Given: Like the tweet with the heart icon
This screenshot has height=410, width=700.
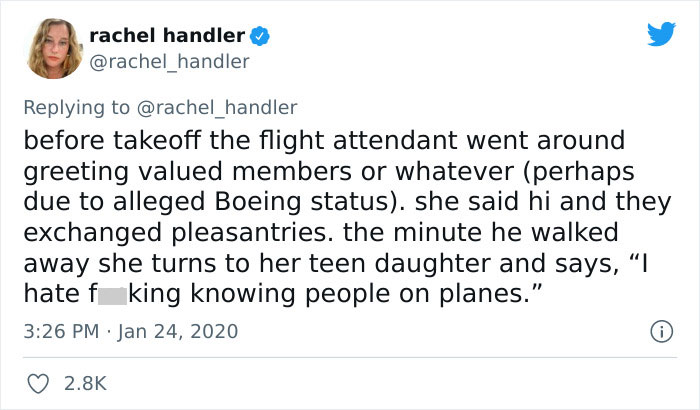Looking at the screenshot, I should point(37,381).
